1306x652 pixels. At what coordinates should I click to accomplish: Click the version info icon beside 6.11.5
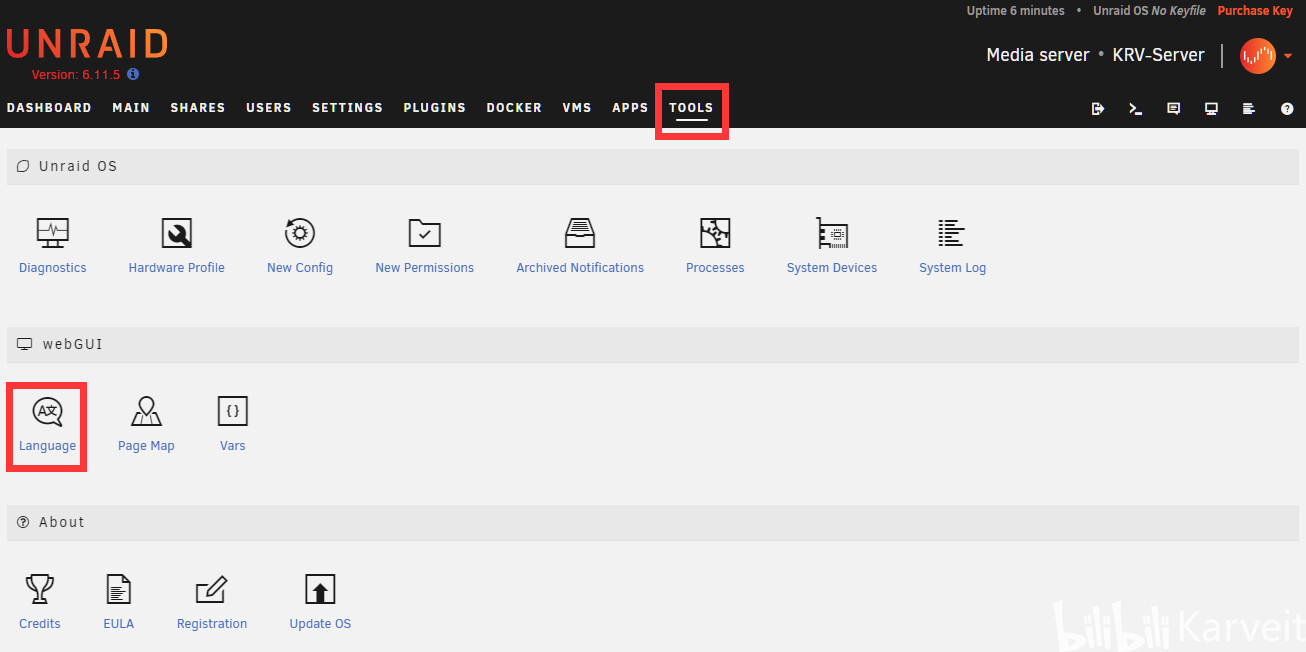133,74
